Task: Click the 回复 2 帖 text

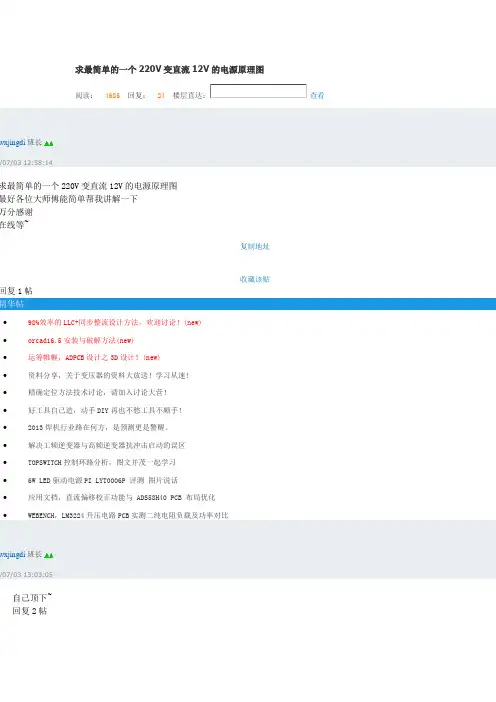Action: [x=30, y=611]
